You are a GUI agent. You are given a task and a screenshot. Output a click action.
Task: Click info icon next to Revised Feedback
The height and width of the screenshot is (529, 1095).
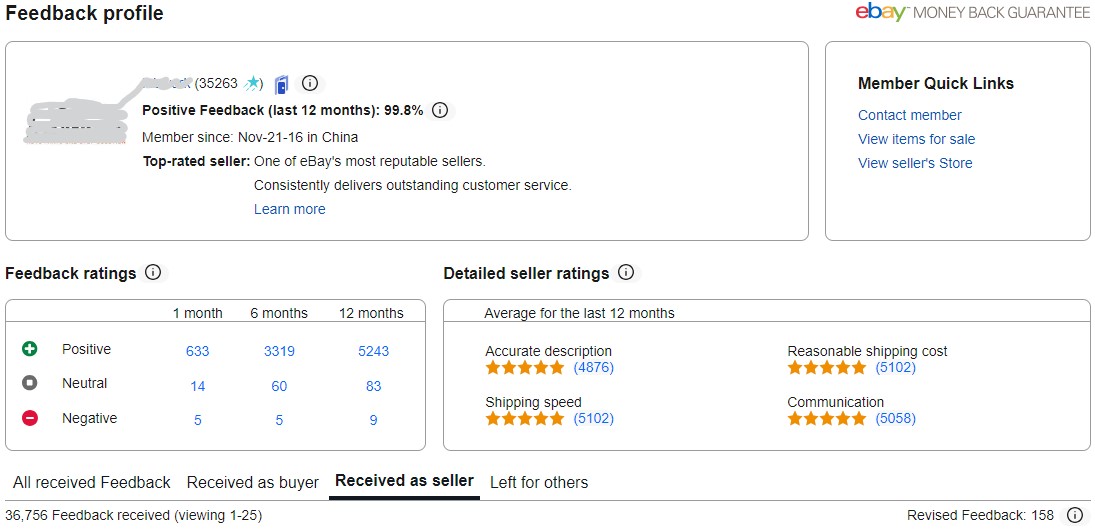tap(1075, 515)
